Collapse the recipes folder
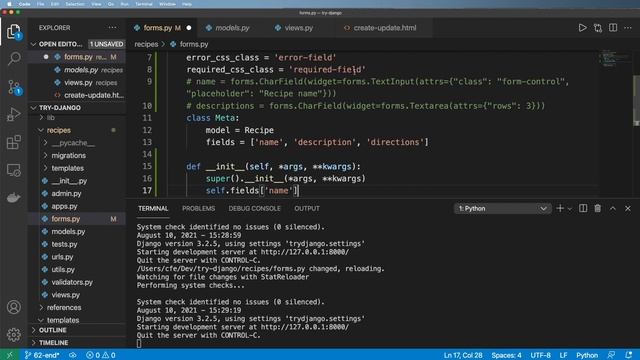 point(77,130)
